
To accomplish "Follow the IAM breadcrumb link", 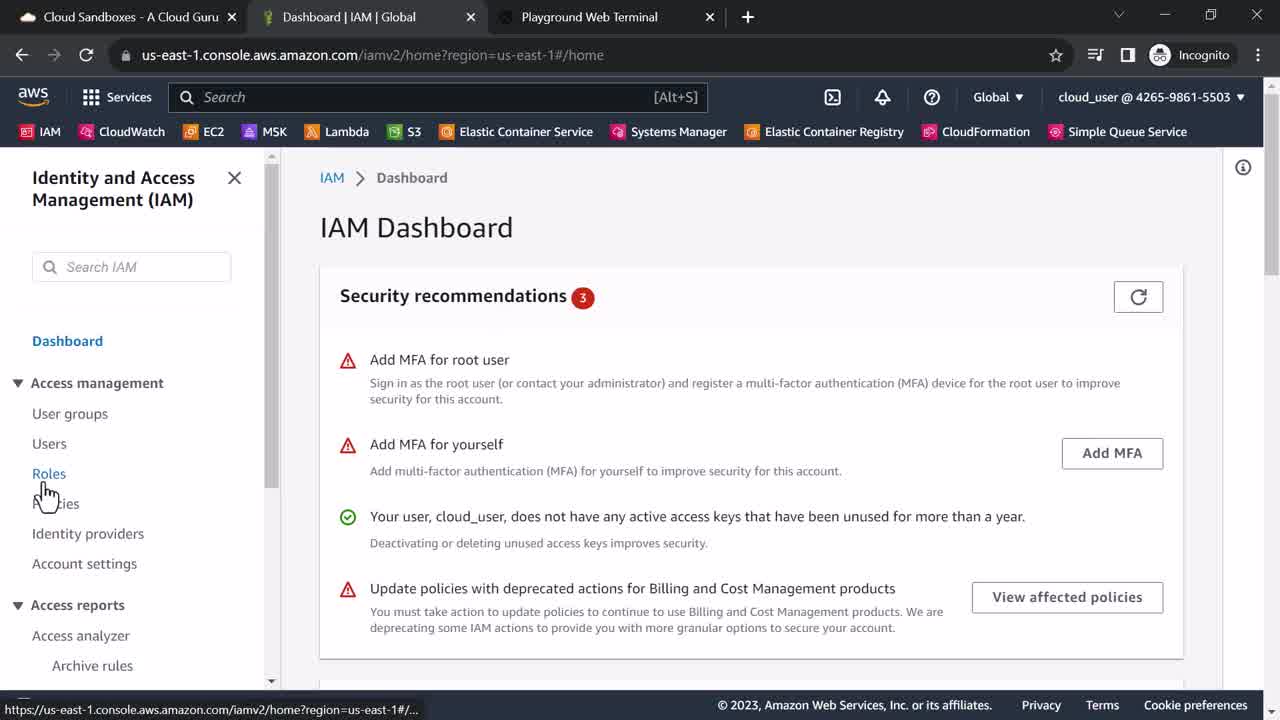I will pos(332,178).
